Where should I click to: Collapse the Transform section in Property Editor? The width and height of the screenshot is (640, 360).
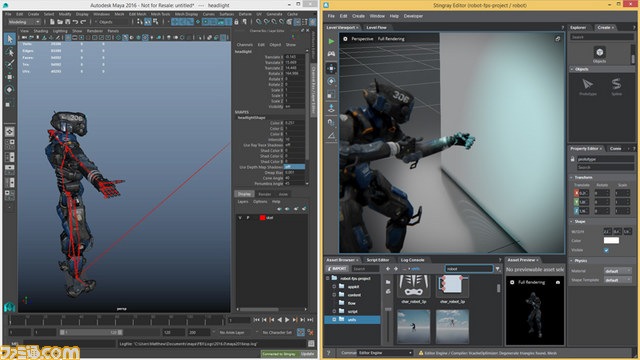tap(572, 178)
